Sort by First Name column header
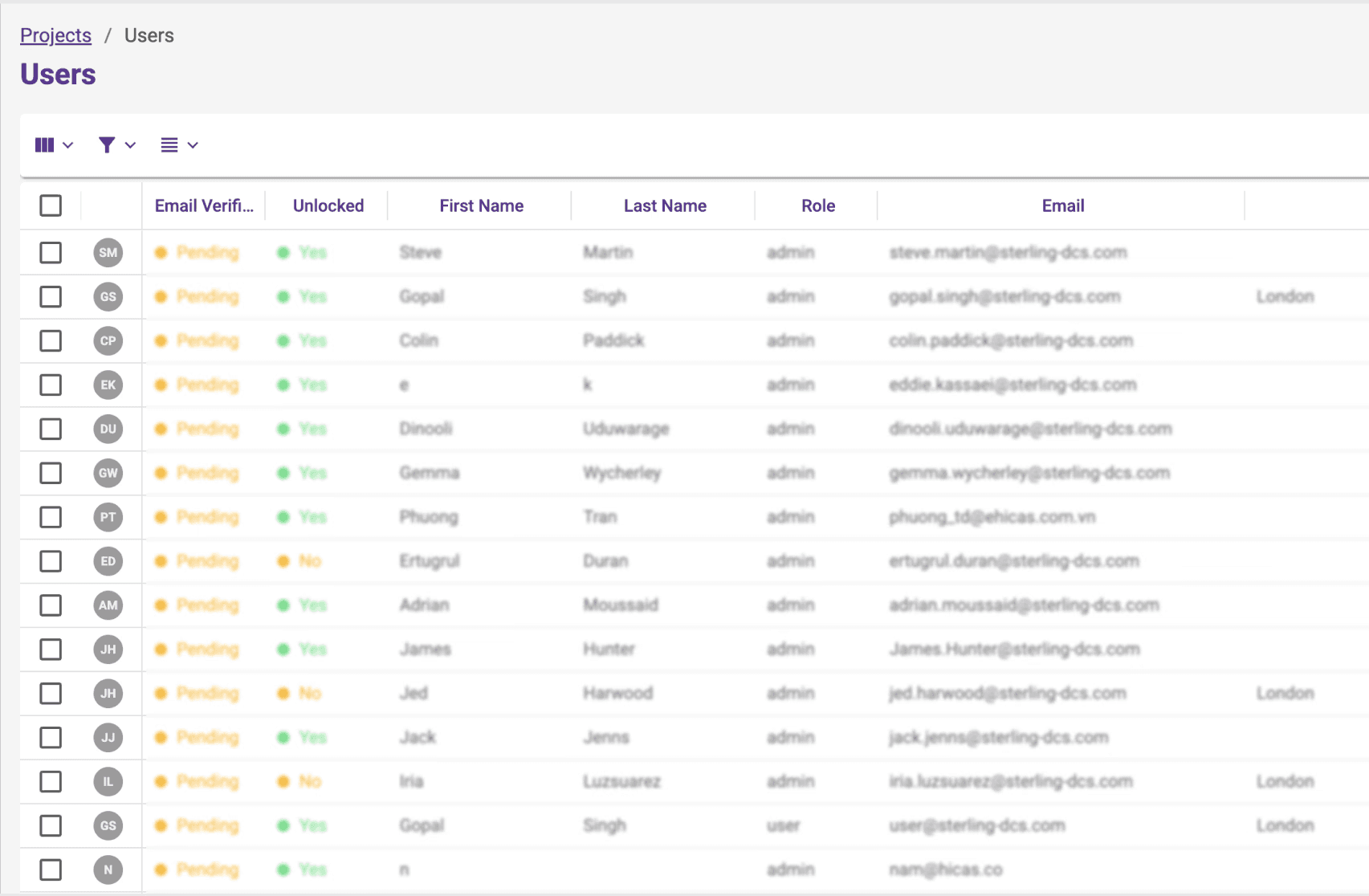 [x=482, y=206]
